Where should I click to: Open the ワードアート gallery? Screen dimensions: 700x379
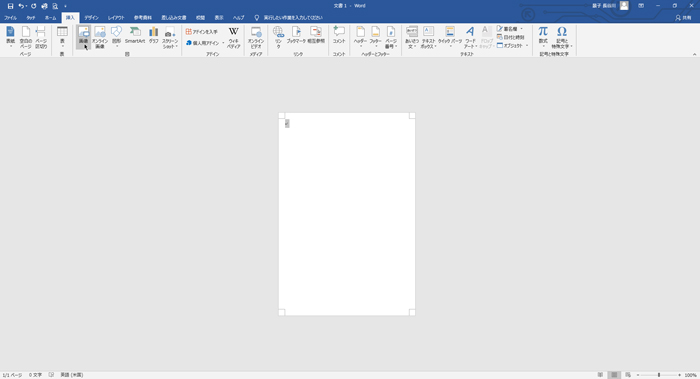pyautogui.click(x=470, y=37)
